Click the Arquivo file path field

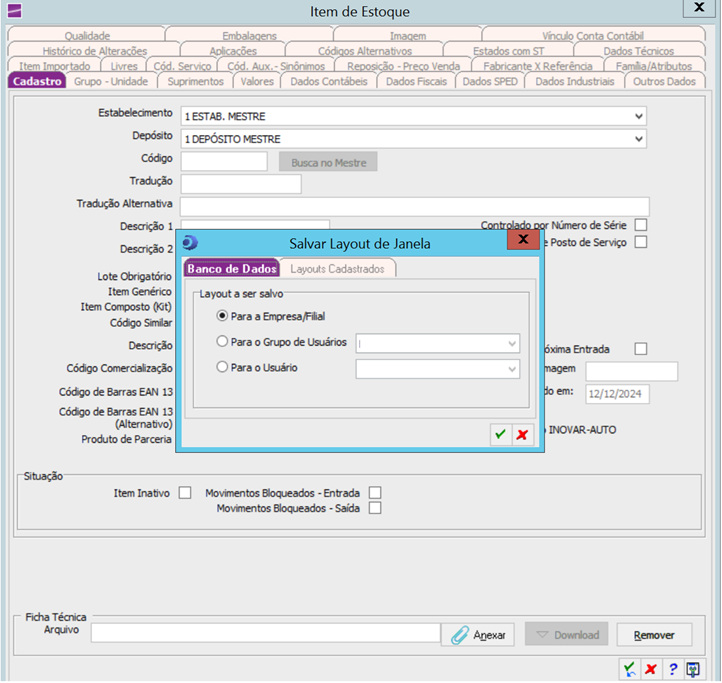pyautogui.click(x=265, y=633)
